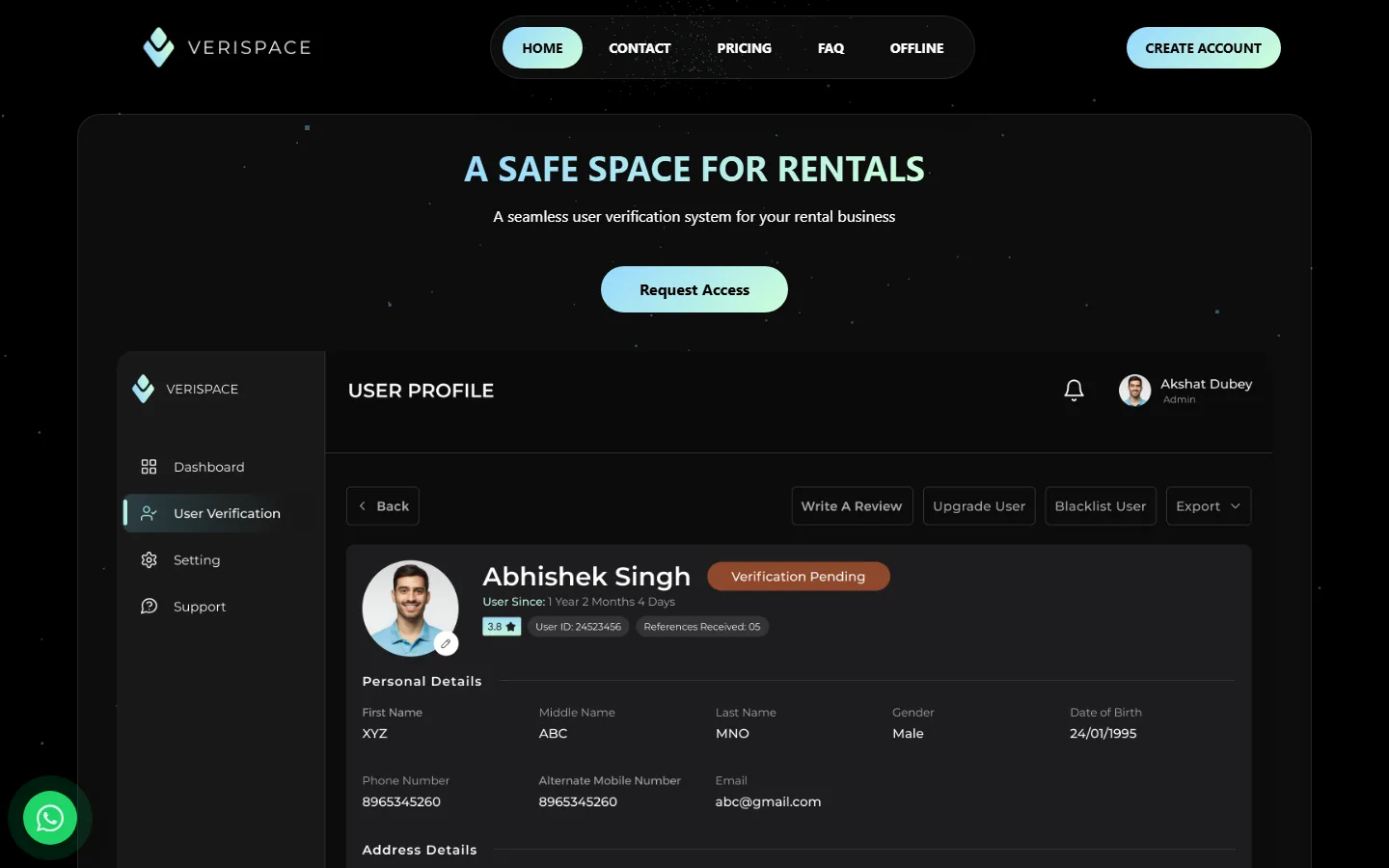The height and width of the screenshot is (868, 1389).
Task: Open notifications bell icon
Action: [1074, 391]
